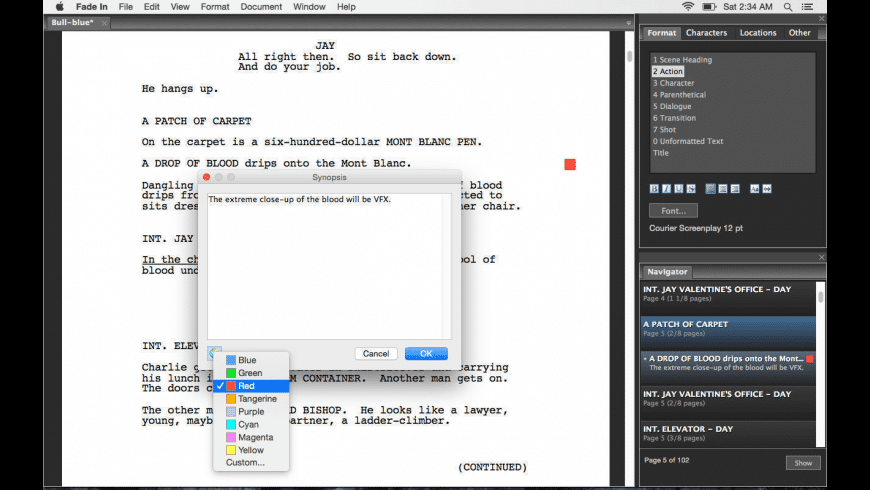Screen dimensions: 870x490
Task: Close the Format panel
Action: (x=822, y=19)
